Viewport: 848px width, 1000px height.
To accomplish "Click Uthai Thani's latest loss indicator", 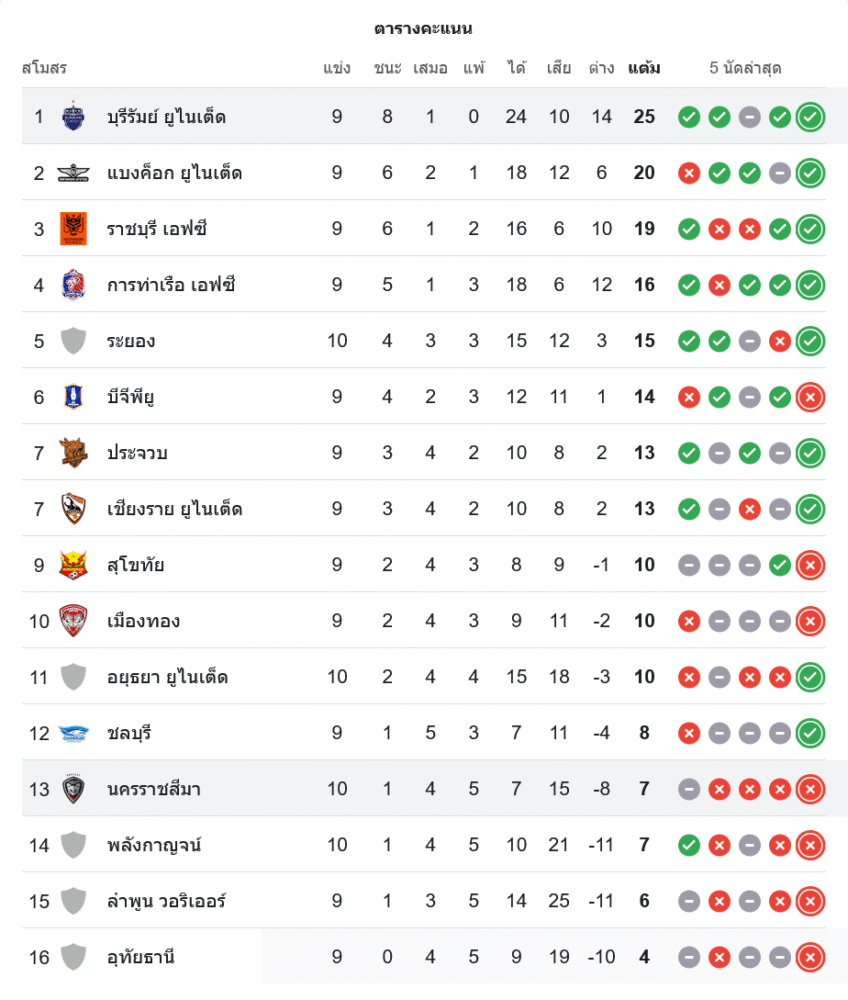I will pos(810,957).
